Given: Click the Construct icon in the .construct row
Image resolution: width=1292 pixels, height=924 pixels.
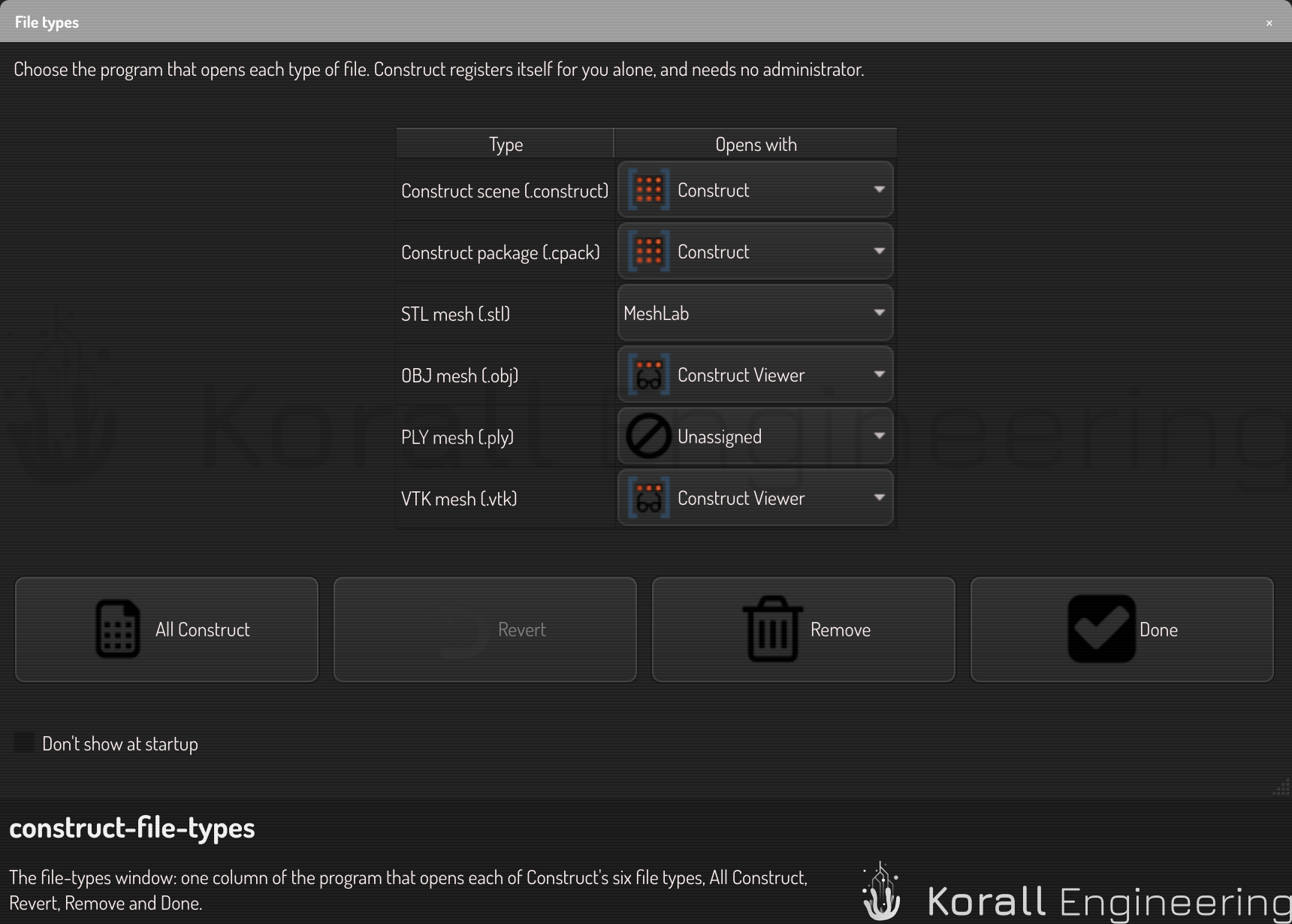Looking at the screenshot, I should click(649, 190).
